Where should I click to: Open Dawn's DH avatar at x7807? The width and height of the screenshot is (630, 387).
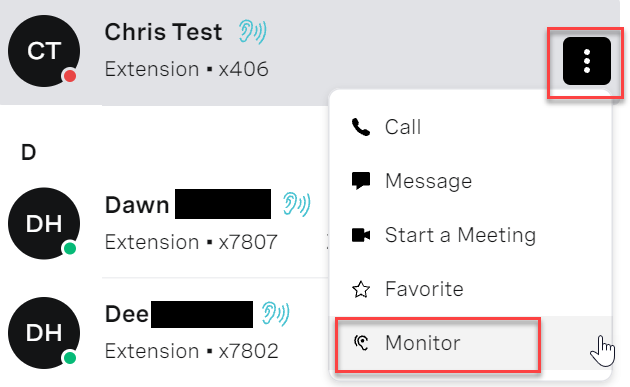point(44,223)
